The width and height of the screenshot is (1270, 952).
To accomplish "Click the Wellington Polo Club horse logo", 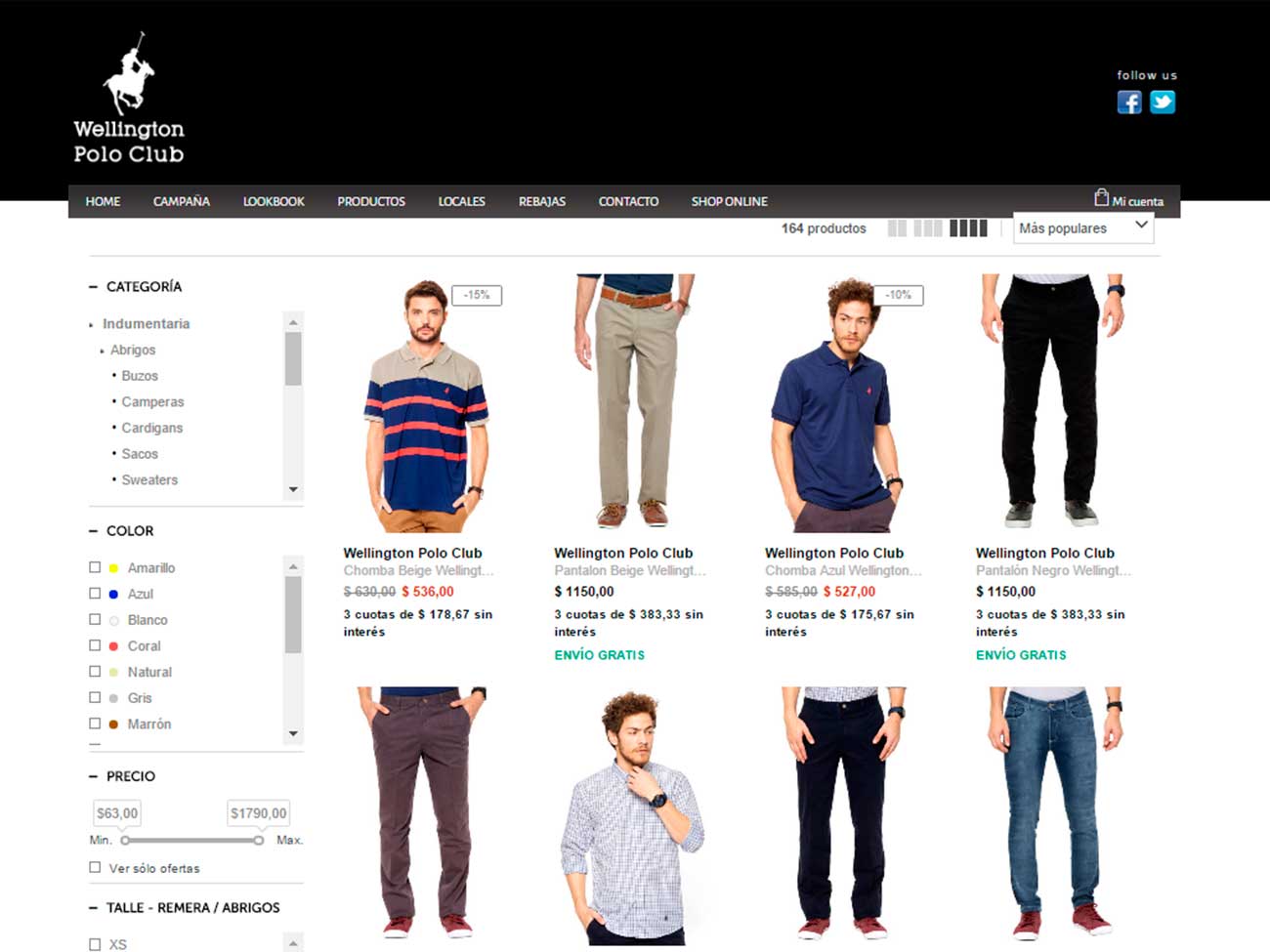I will pos(129,98).
